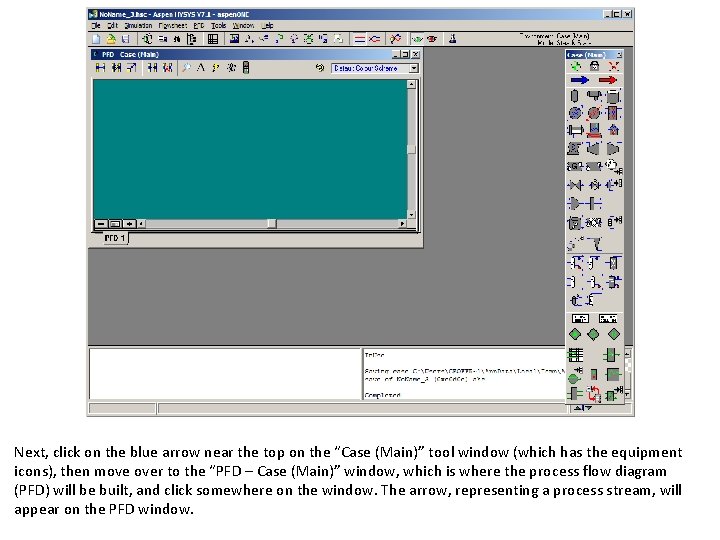Open the Window menu
Viewport: 720px width, 540px height.
[x=243, y=26]
